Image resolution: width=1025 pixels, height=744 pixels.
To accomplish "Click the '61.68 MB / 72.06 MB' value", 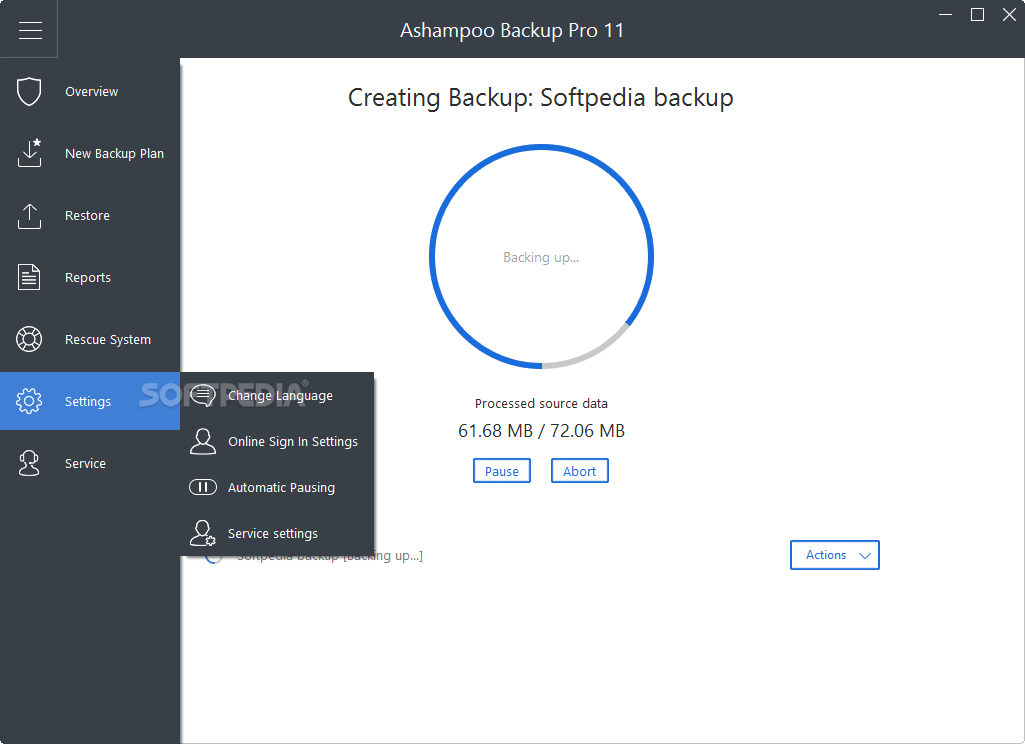I will [x=541, y=431].
